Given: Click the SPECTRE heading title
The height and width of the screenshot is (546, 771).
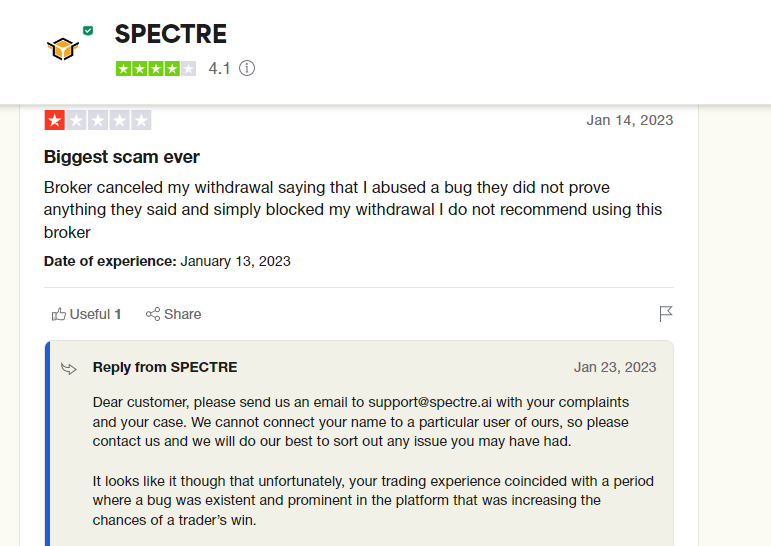Looking at the screenshot, I should click(x=171, y=34).
